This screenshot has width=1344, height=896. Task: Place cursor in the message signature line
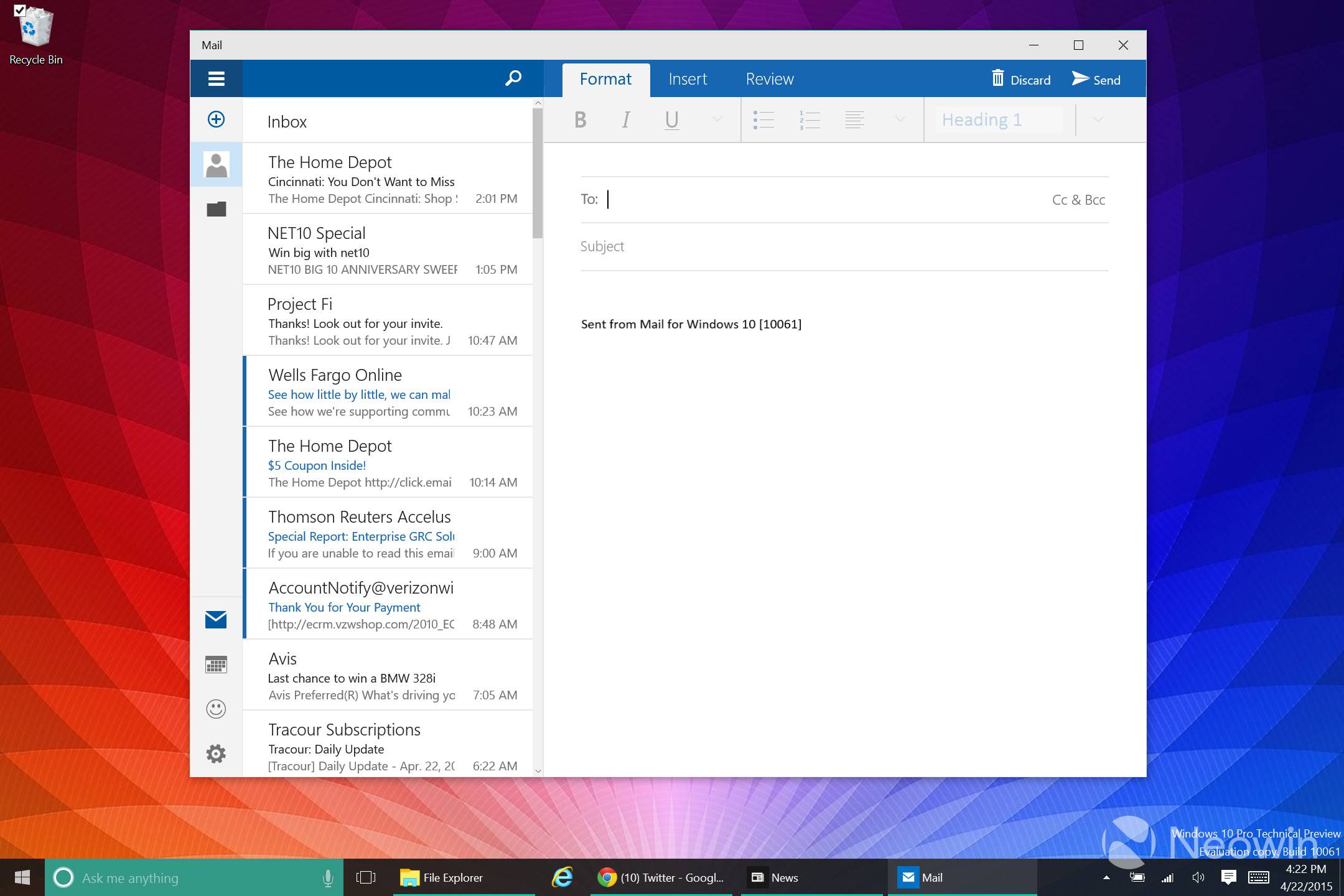(x=691, y=324)
